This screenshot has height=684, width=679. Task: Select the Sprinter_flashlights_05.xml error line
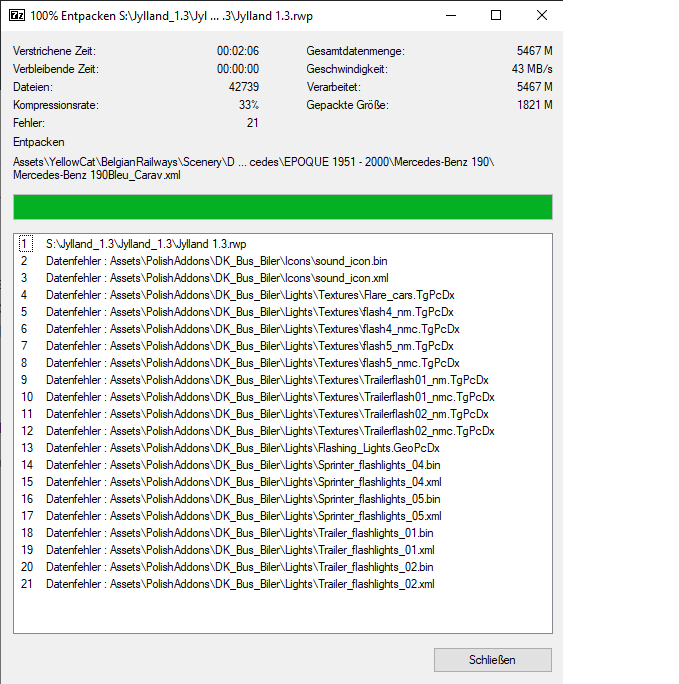click(x=243, y=516)
